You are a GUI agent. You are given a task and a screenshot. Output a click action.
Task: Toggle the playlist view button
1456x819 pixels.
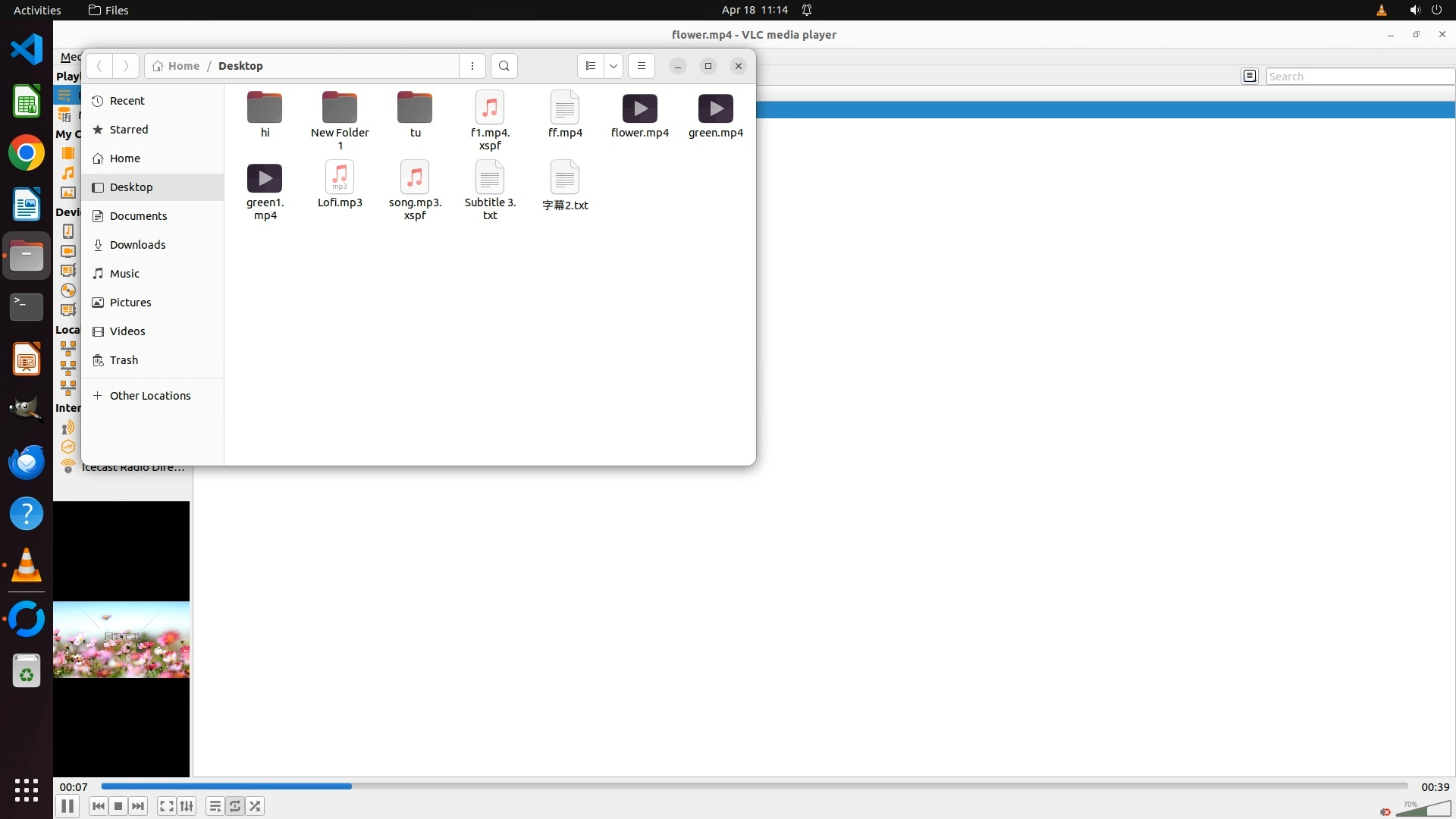click(215, 806)
